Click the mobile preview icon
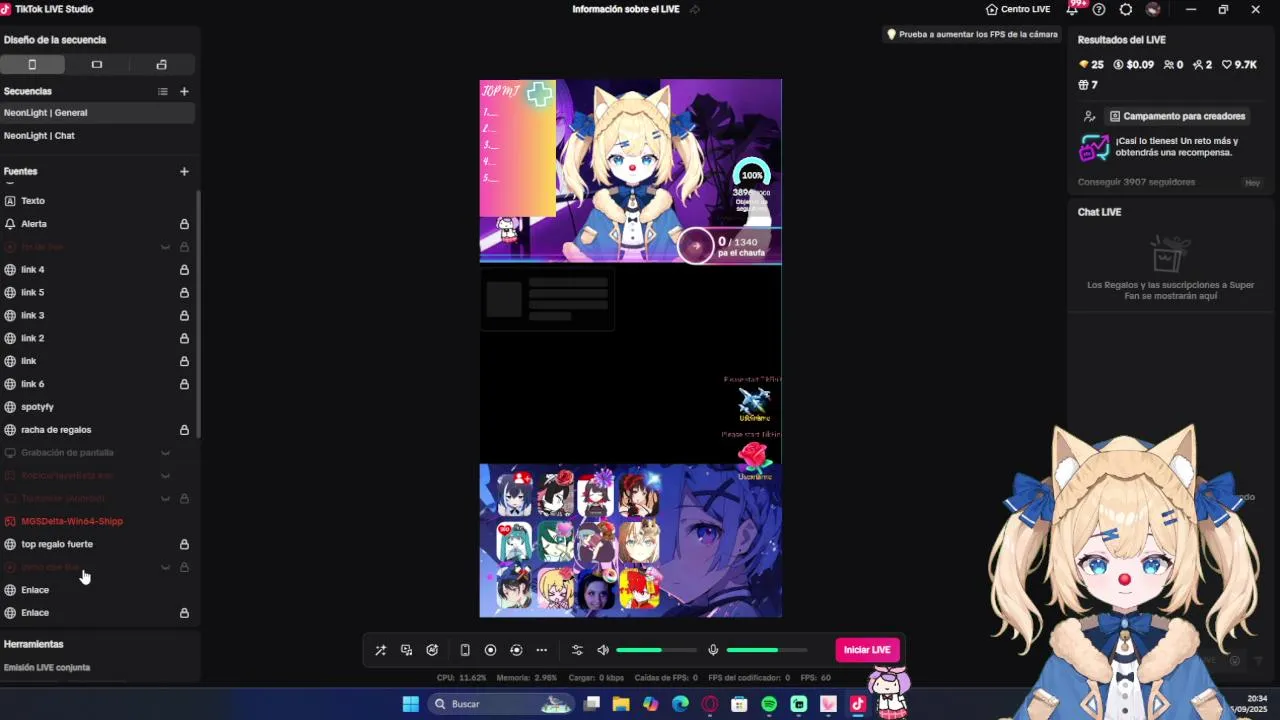 coord(465,650)
